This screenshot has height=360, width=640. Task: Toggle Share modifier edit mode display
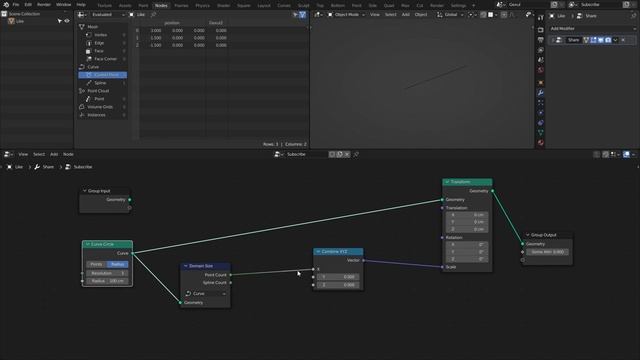click(x=593, y=40)
